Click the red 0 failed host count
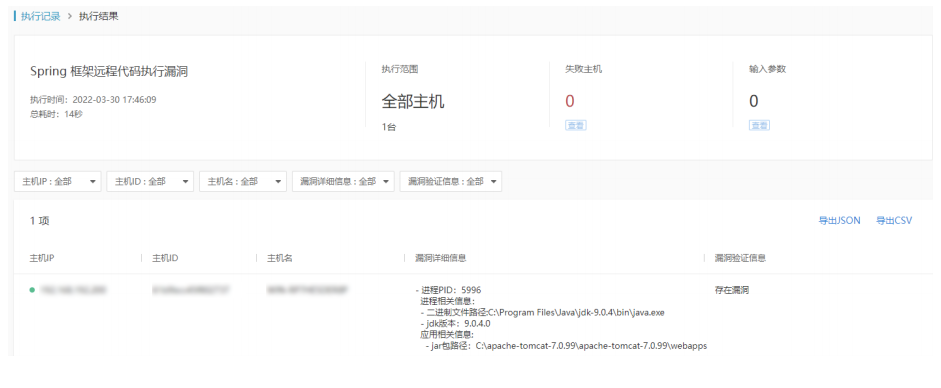This screenshot has width=941, height=388. (570, 101)
